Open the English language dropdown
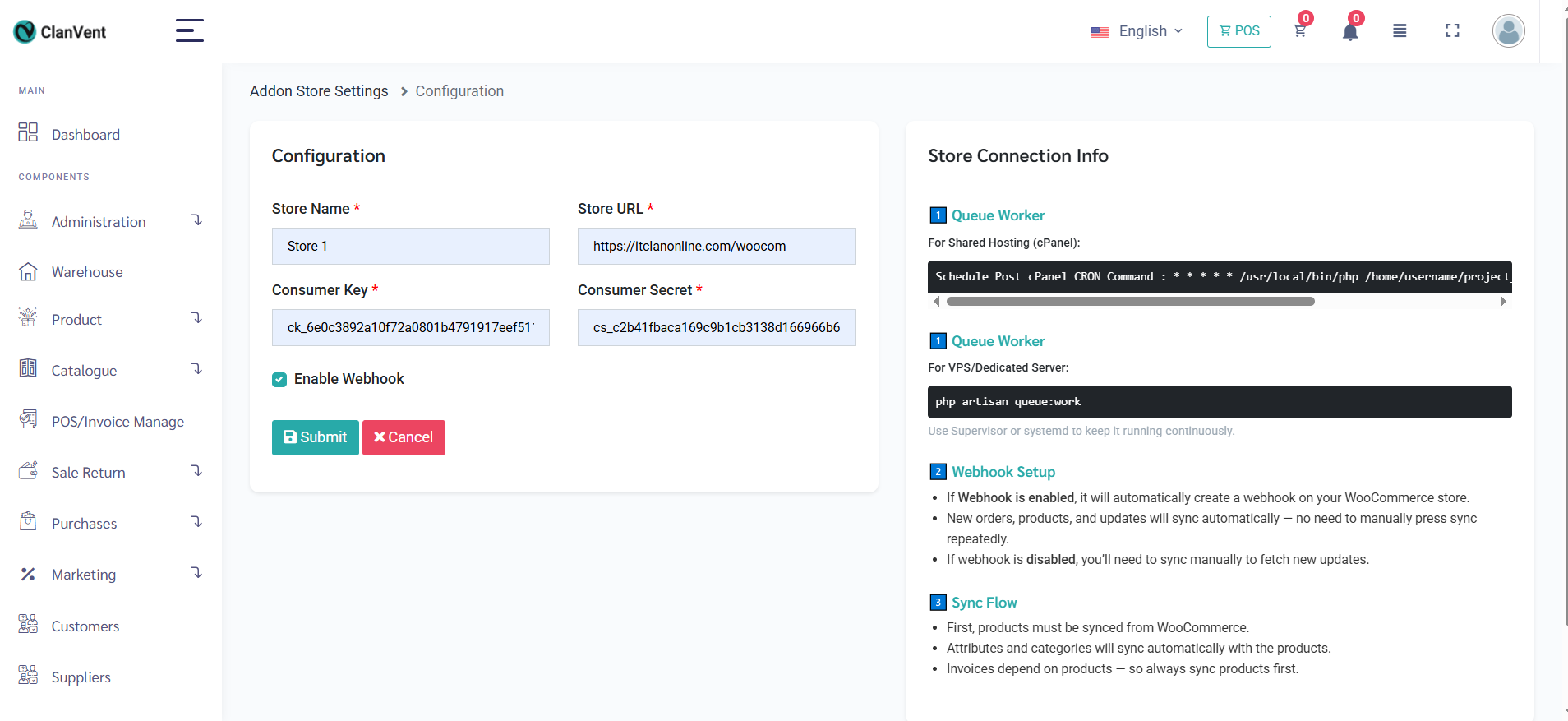Screen dimensions: 1568x721 point(1137,31)
